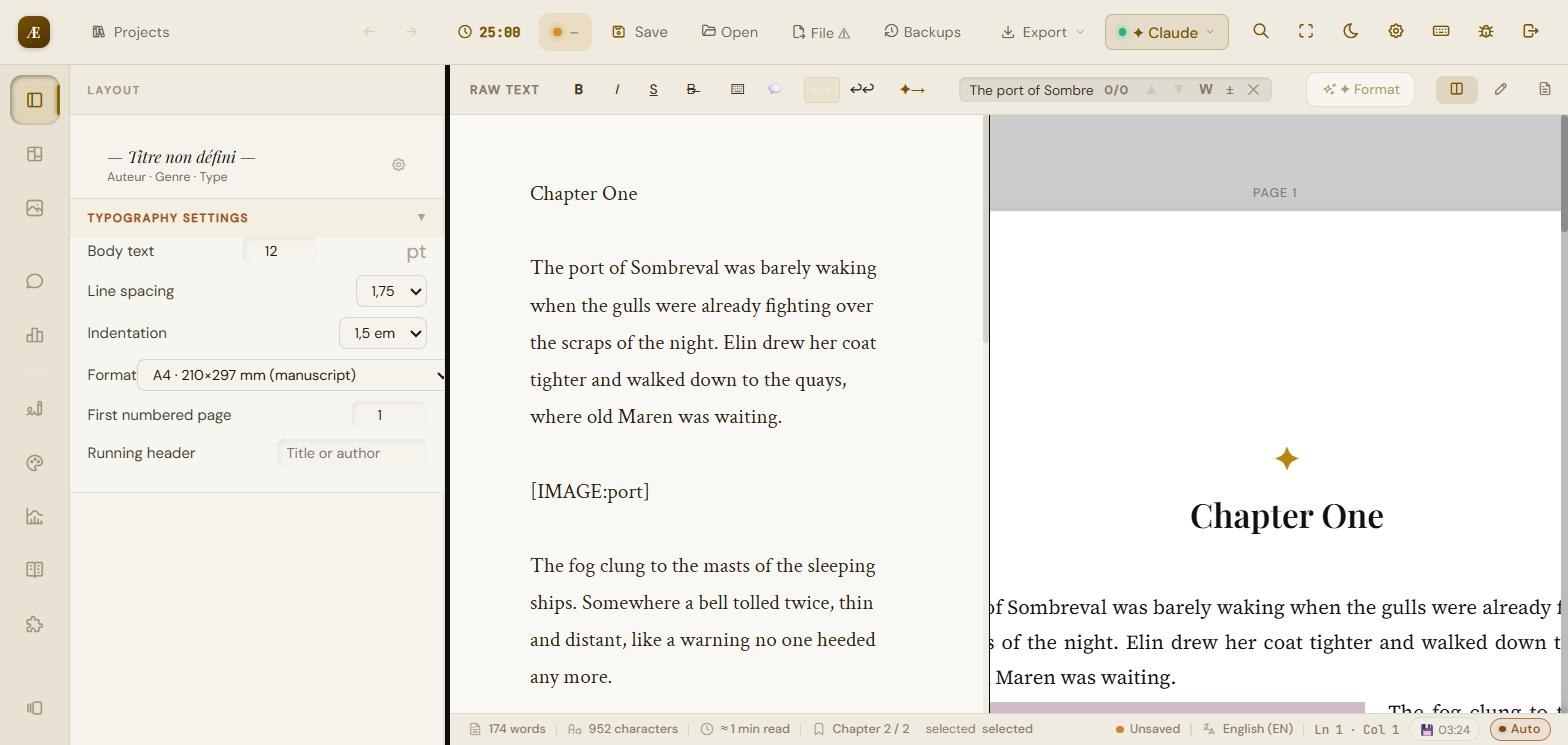Open the settings gear in top bar
This screenshot has width=1568, height=745.
point(1396,32)
